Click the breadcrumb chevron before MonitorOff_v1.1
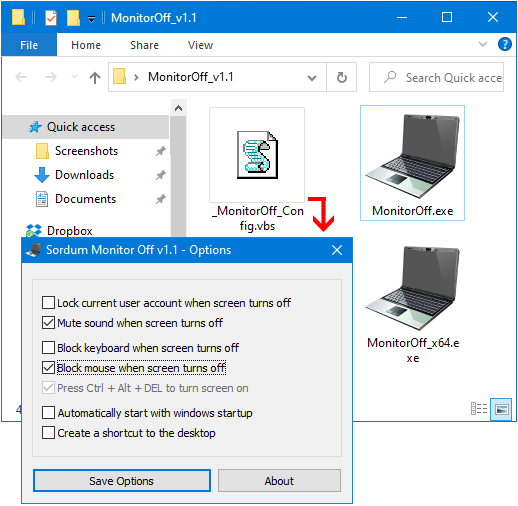Viewport: 518px width, 506px height. (136, 78)
